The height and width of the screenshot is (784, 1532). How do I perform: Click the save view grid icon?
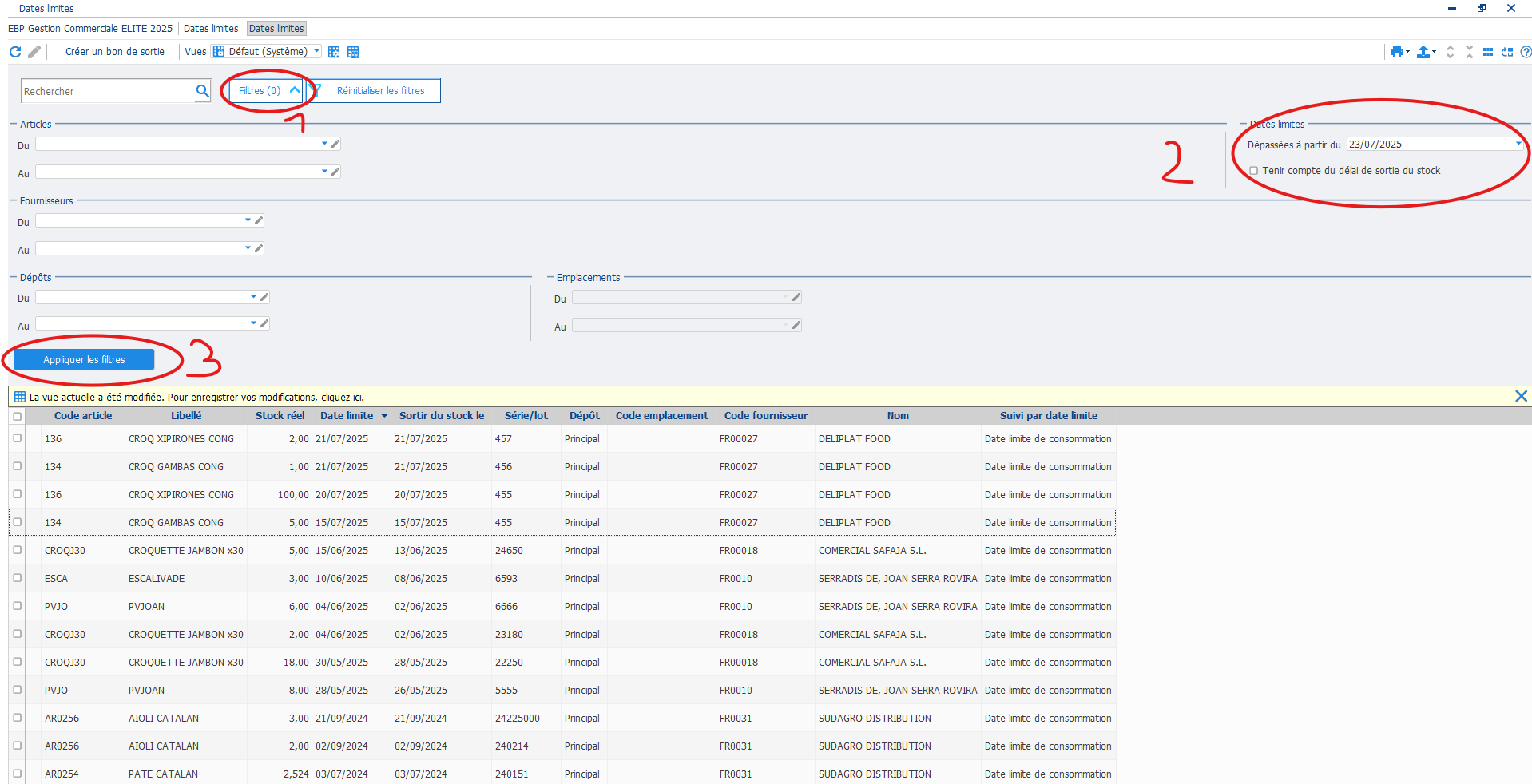pos(353,52)
